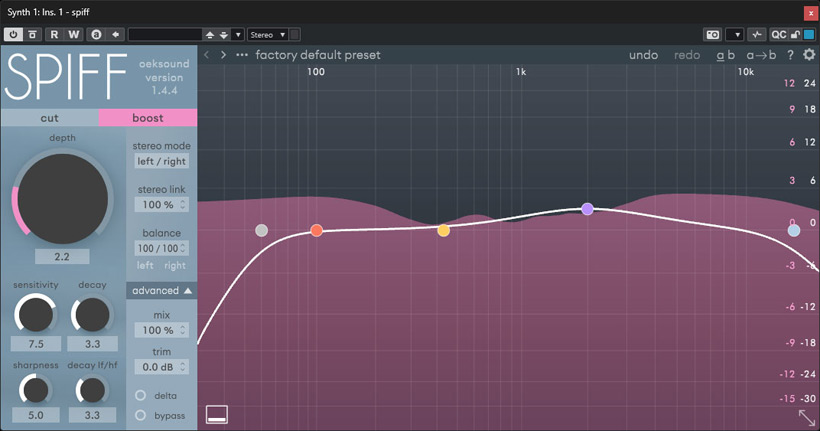Enable the delta radio button
Image resolution: width=820 pixels, height=431 pixels.
tap(140, 395)
